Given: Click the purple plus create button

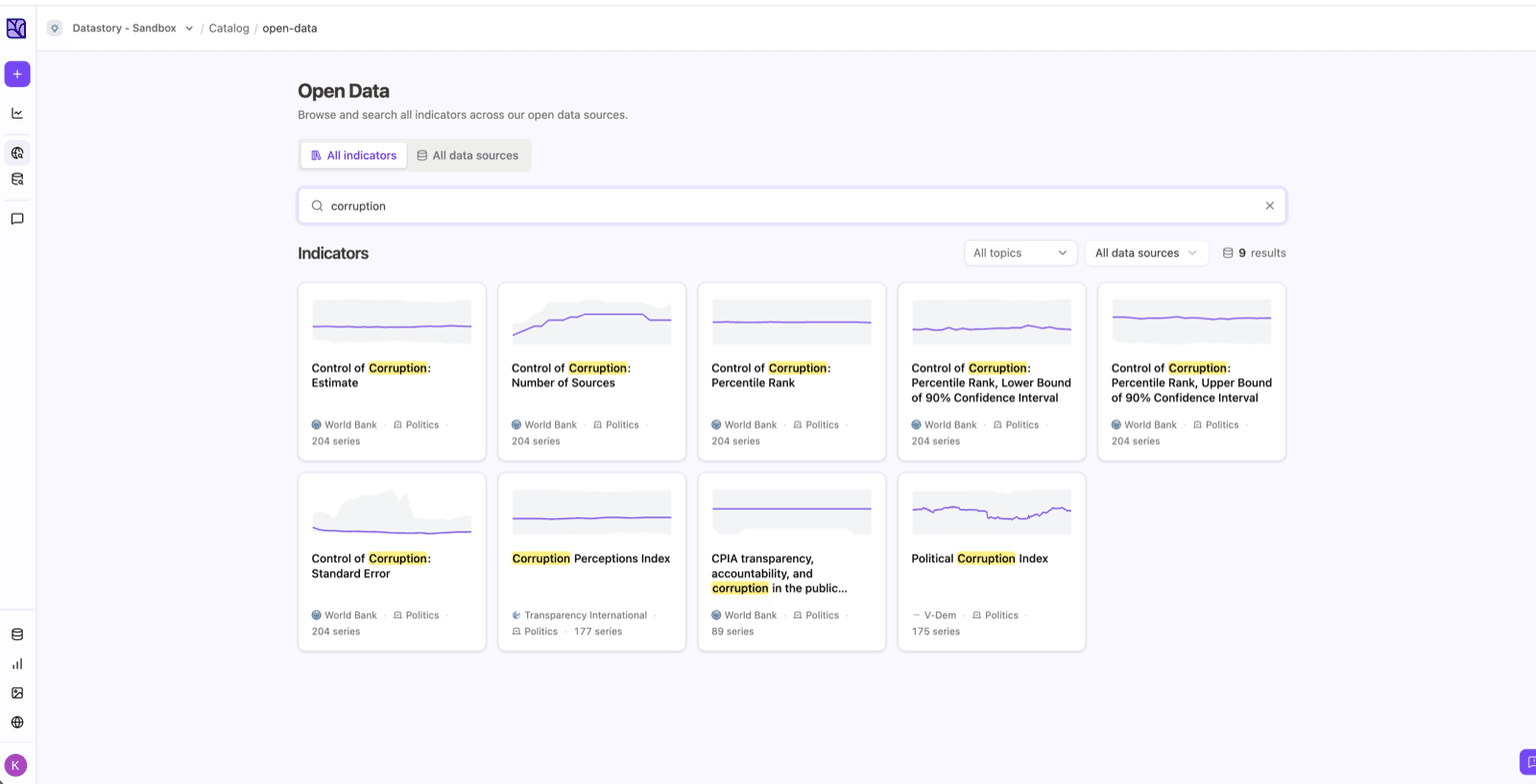Looking at the screenshot, I should pyautogui.click(x=17, y=74).
